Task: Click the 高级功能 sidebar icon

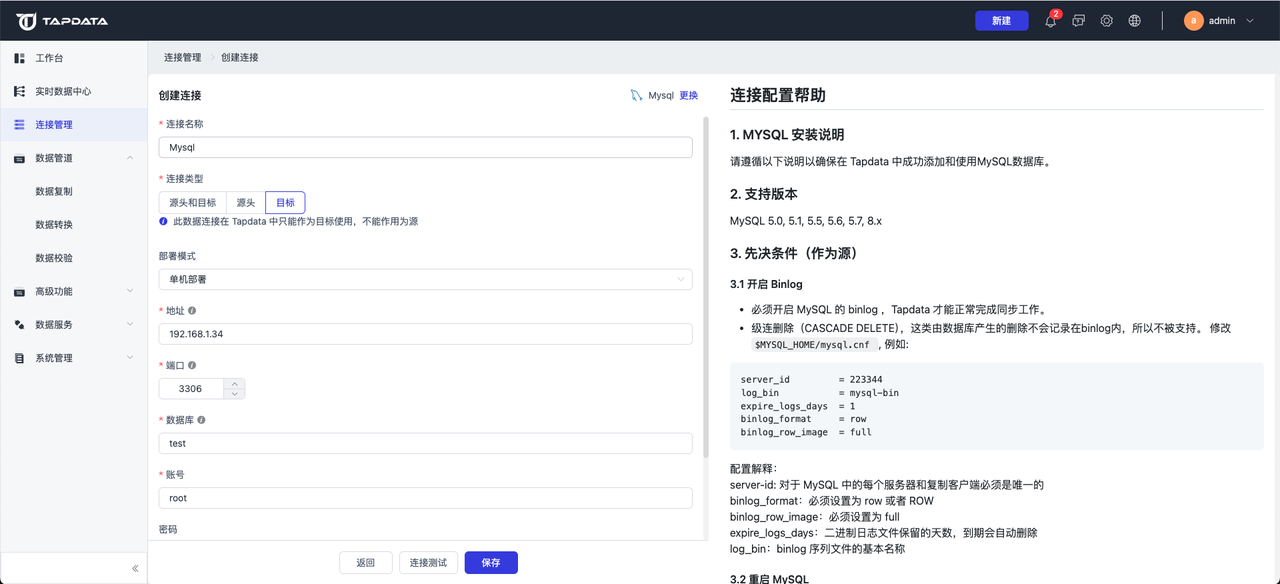Action: click(x=19, y=291)
